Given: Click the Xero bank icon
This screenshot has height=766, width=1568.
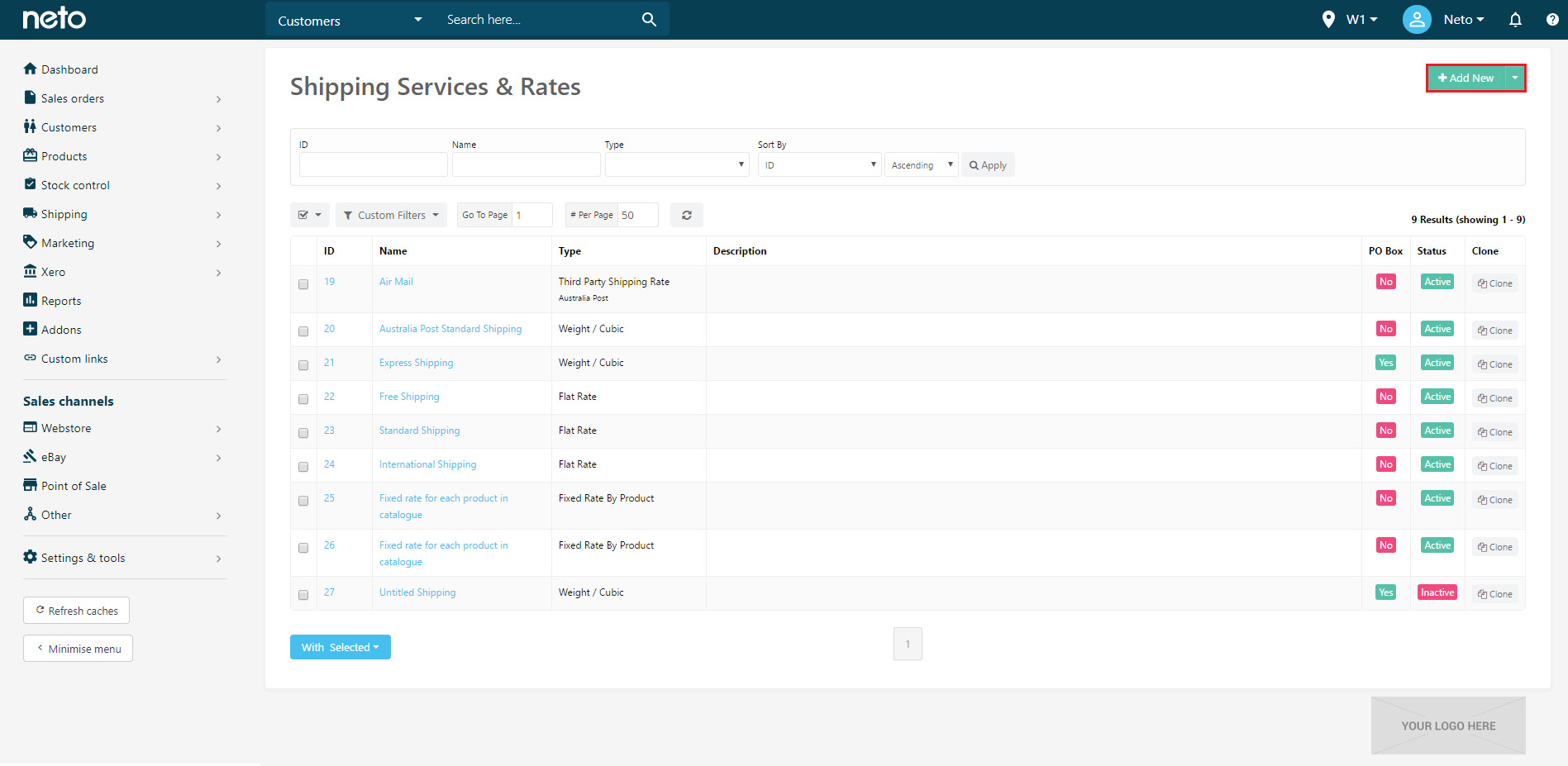Looking at the screenshot, I should click(31, 271).
